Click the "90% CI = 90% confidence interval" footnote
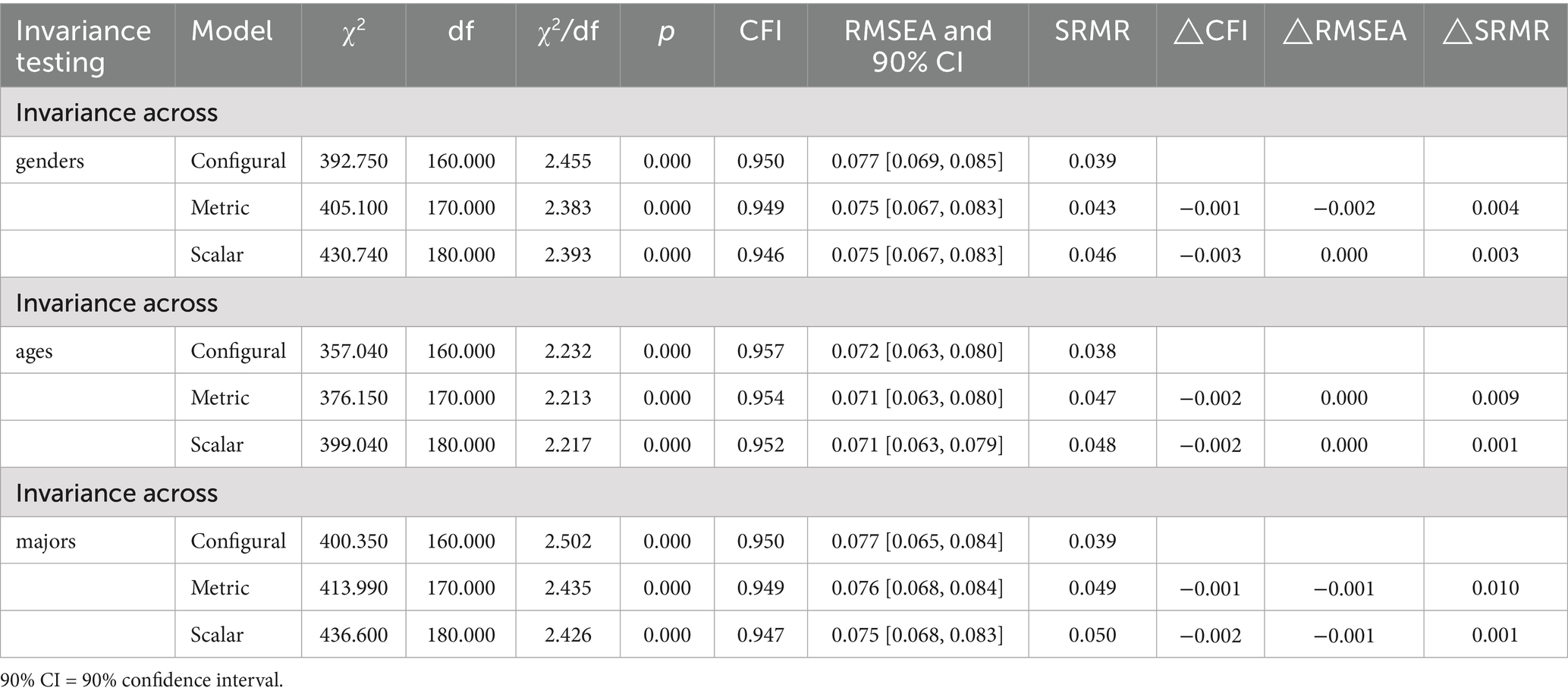The height and width of the screenshot is (697, 1568). [142, 680]
